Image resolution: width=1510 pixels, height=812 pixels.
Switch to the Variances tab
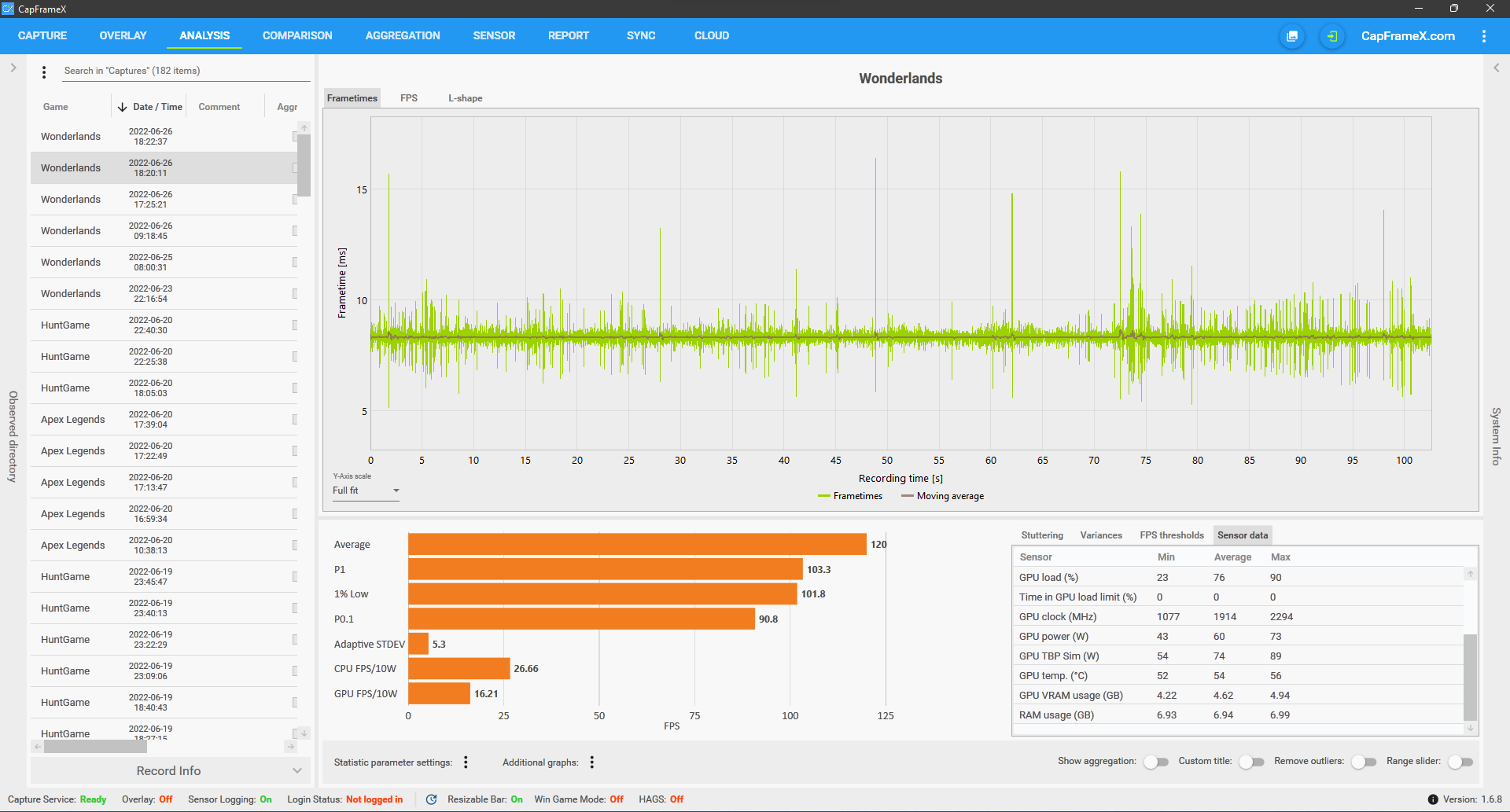[x=1101, y=535]
